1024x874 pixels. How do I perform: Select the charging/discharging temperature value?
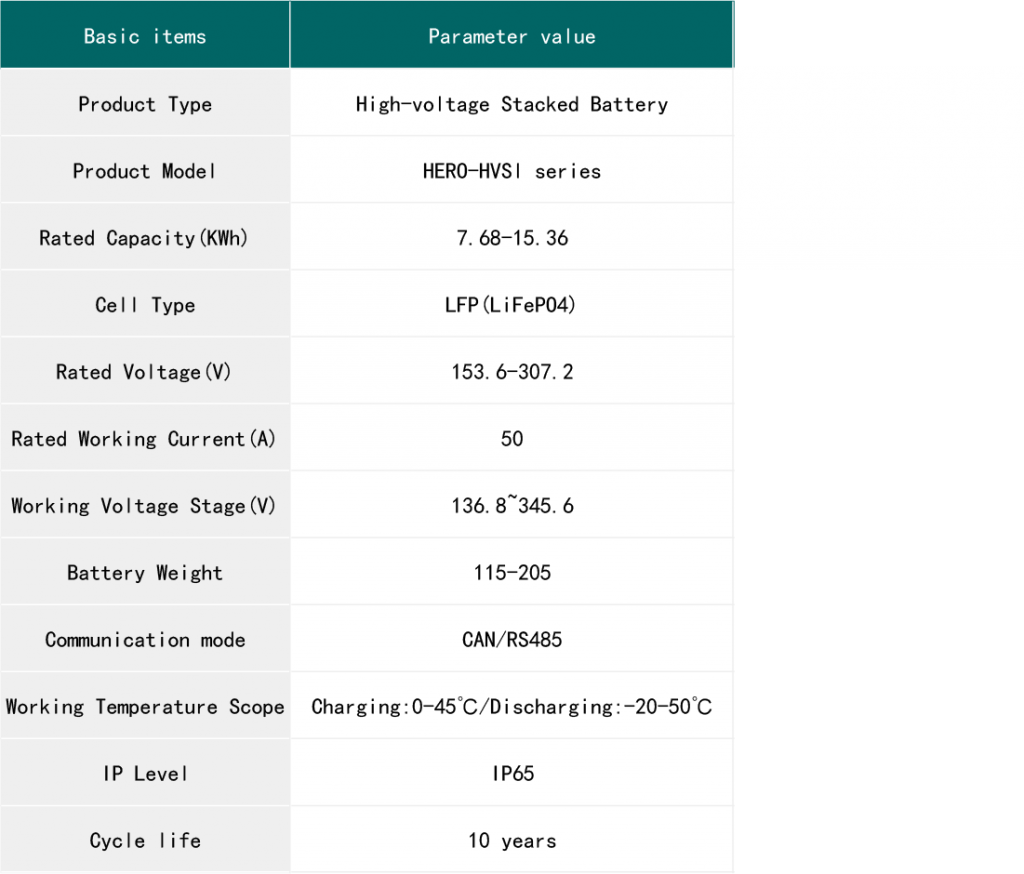[x=512, y=707]
